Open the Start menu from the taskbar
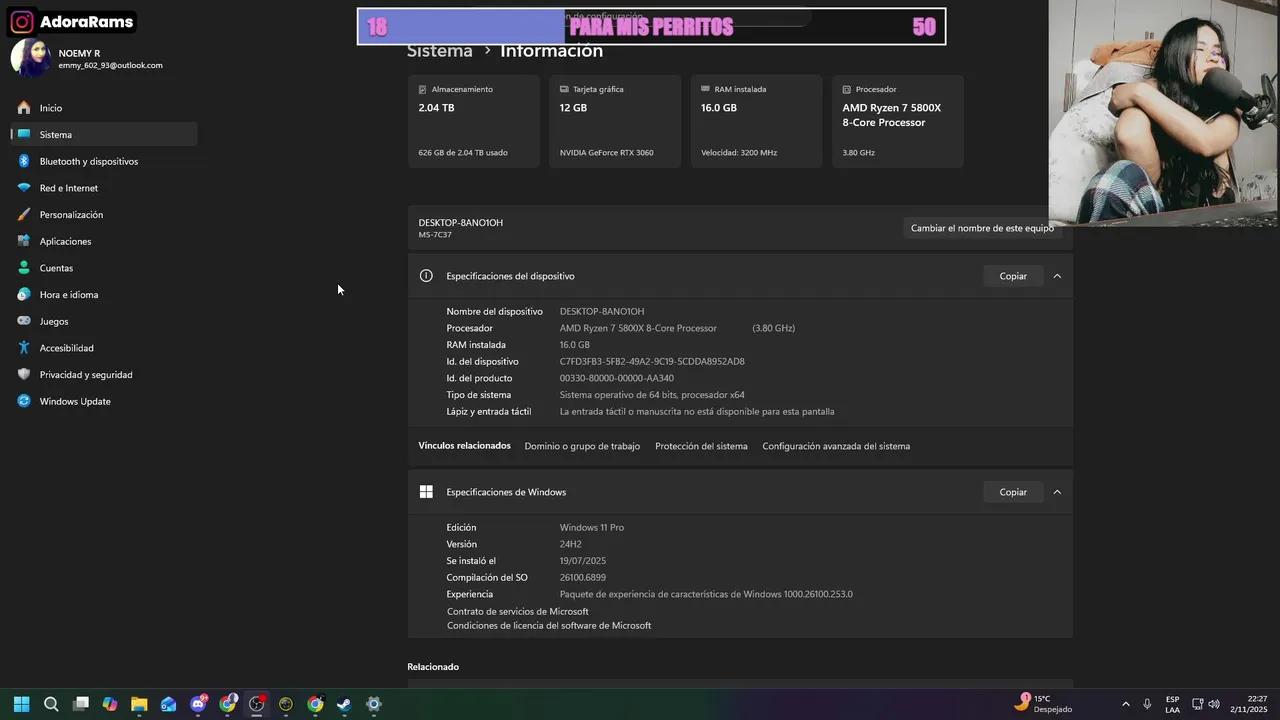The image size is (1280, 720). click(x=20, y=704)
